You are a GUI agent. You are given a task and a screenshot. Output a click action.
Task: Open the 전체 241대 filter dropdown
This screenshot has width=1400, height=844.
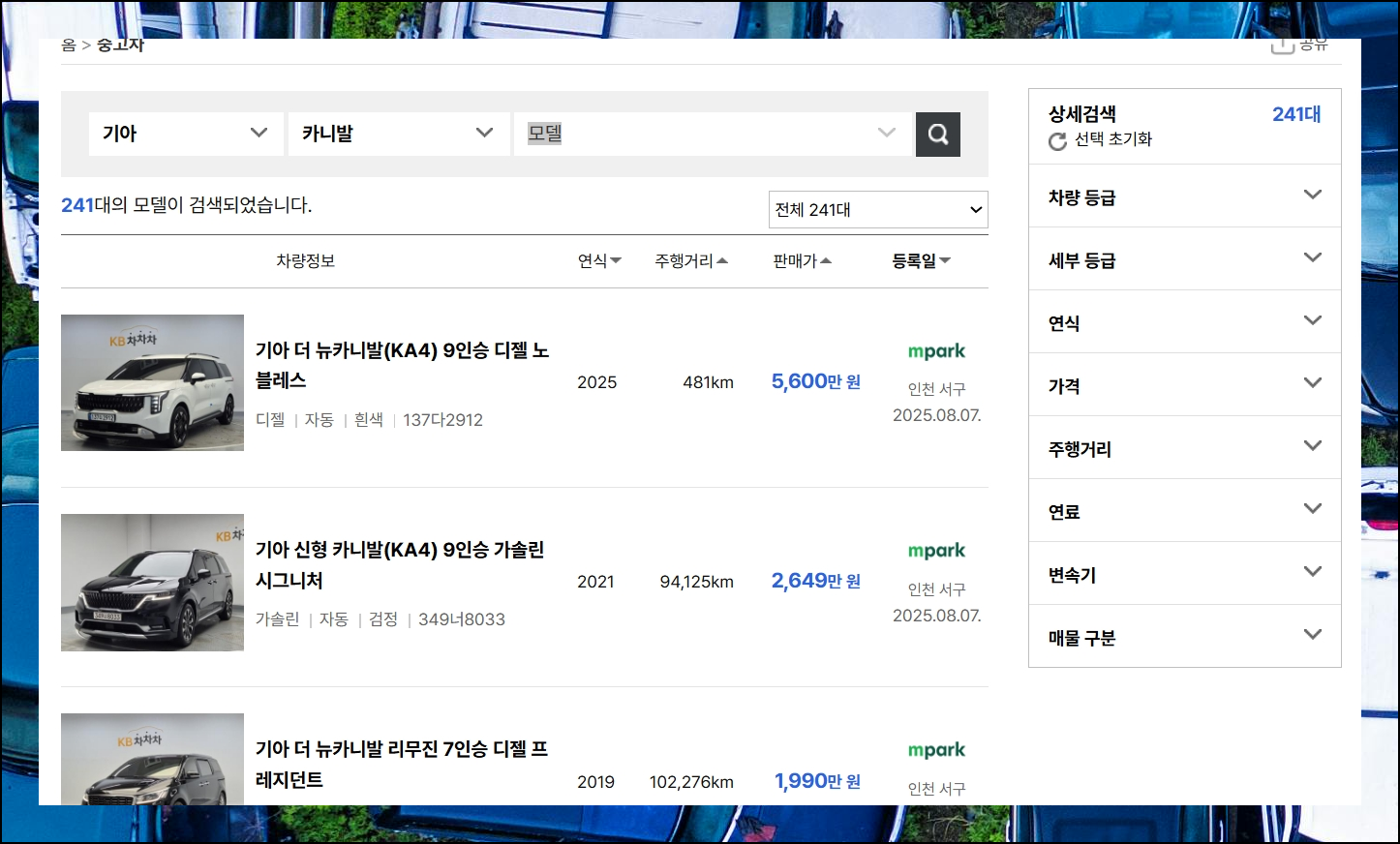coord(878,210)
